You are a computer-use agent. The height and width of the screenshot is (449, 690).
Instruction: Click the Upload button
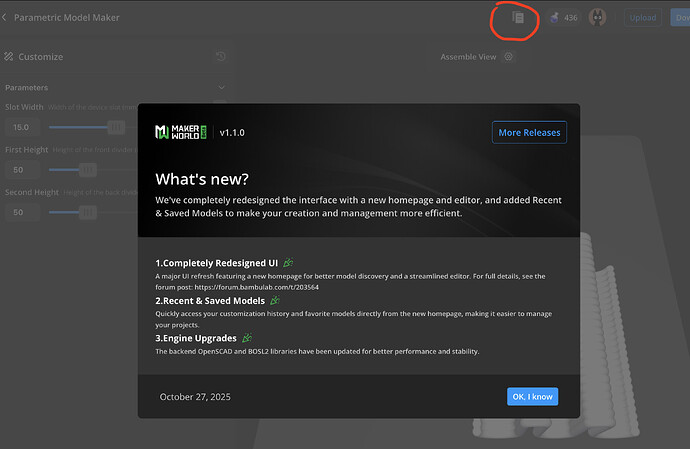tap(642, 18)
